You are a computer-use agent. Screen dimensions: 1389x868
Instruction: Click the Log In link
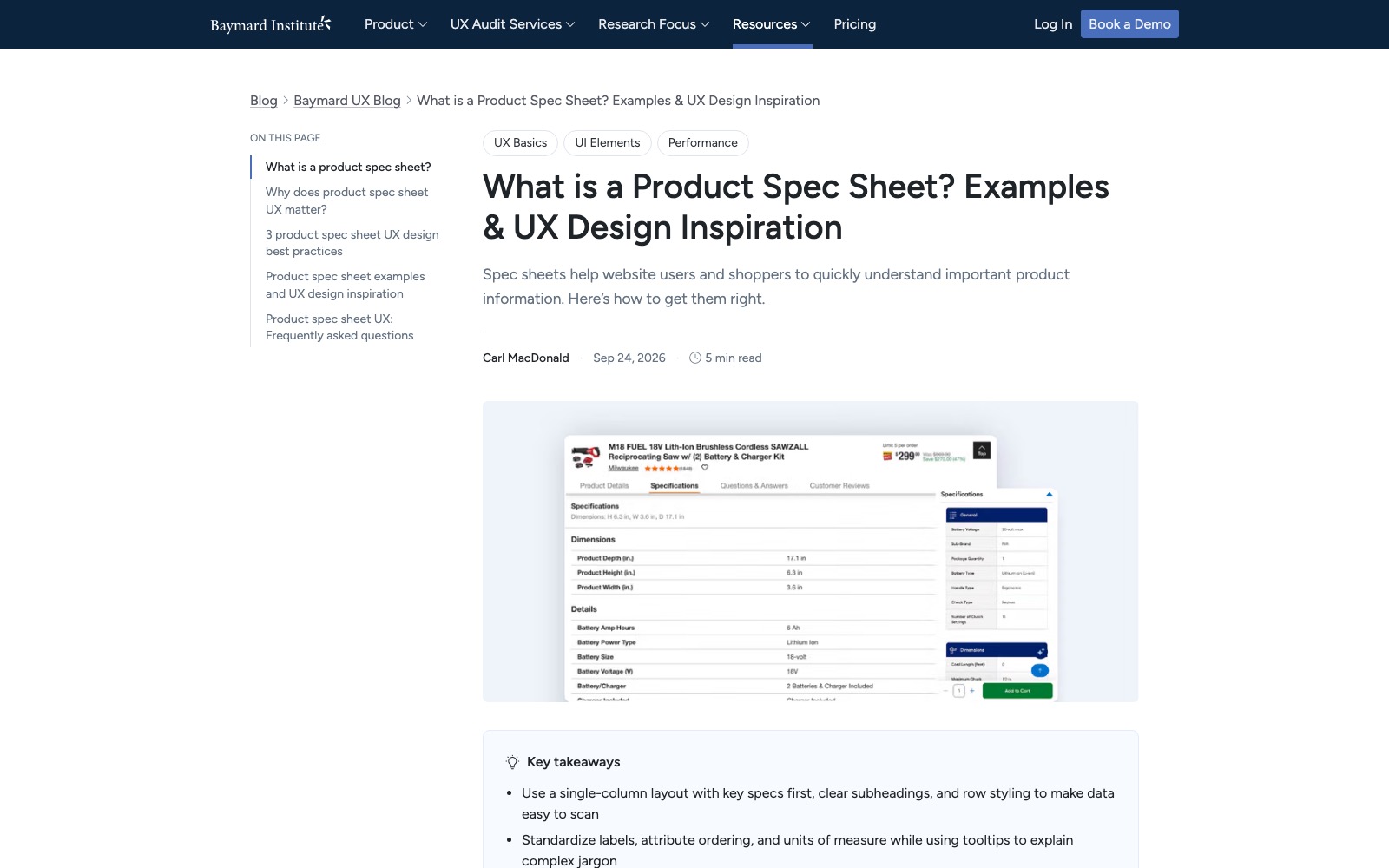[1053, 24]
